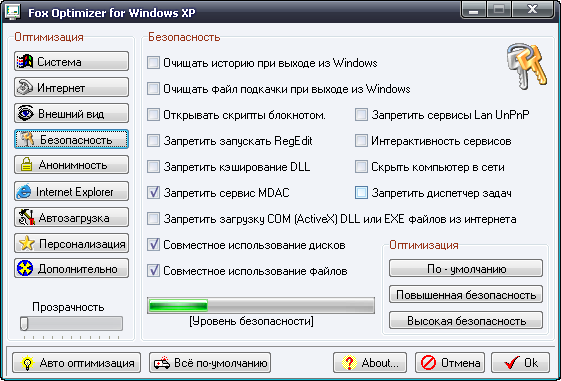Select the Безопасность section button
Viewport: 561px width, 381px height.
pyautogui.click(x=72, y=139)
